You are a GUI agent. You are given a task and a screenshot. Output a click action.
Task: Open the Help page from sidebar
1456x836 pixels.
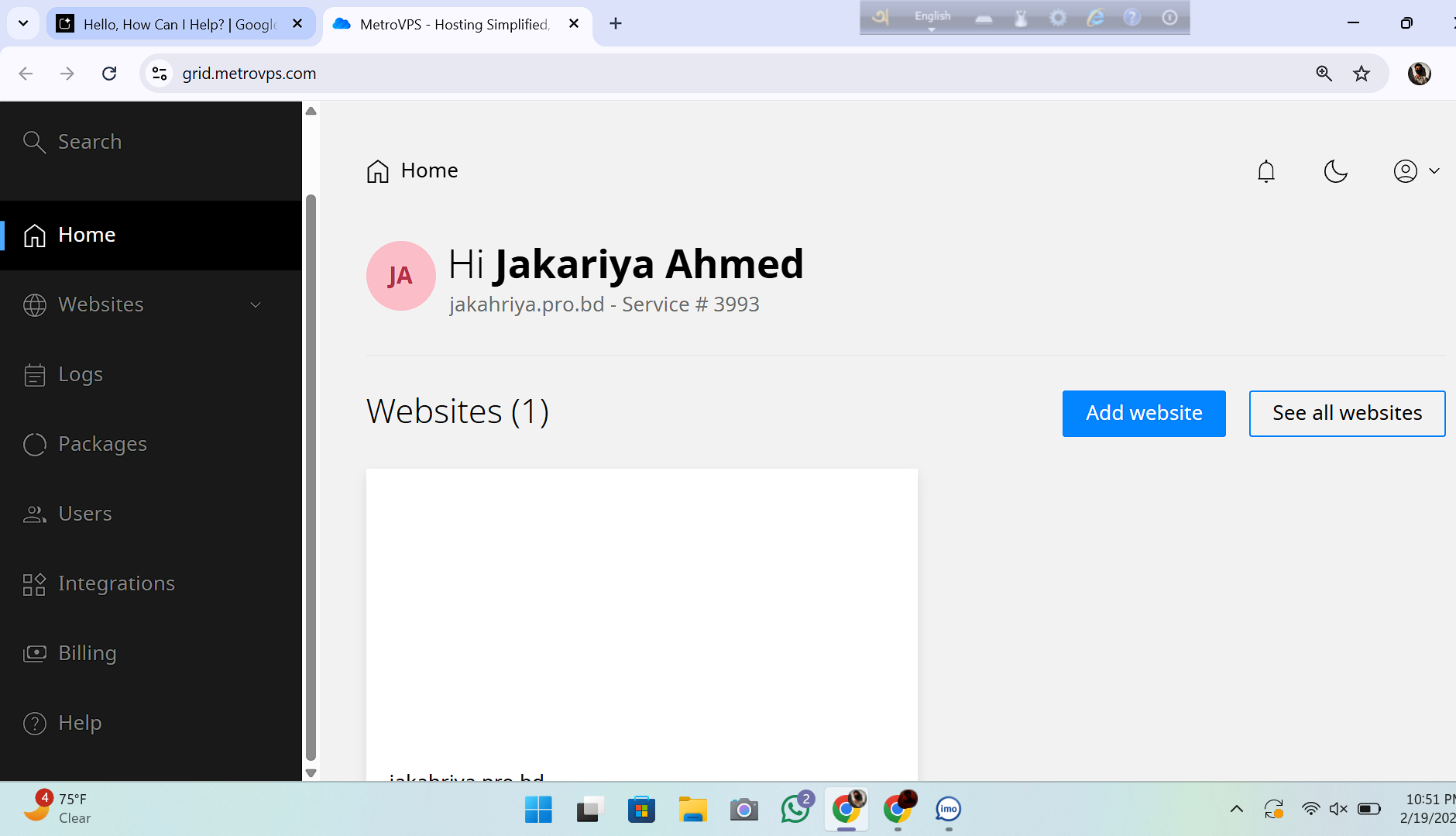[x=80, y=723]
